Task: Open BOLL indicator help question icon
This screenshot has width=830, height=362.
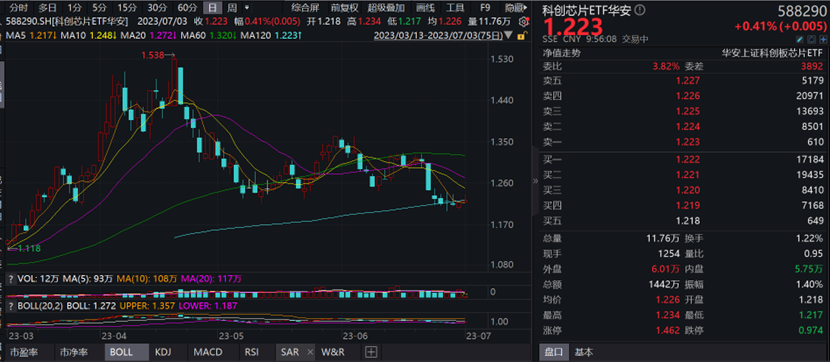Action: point(10,305)
